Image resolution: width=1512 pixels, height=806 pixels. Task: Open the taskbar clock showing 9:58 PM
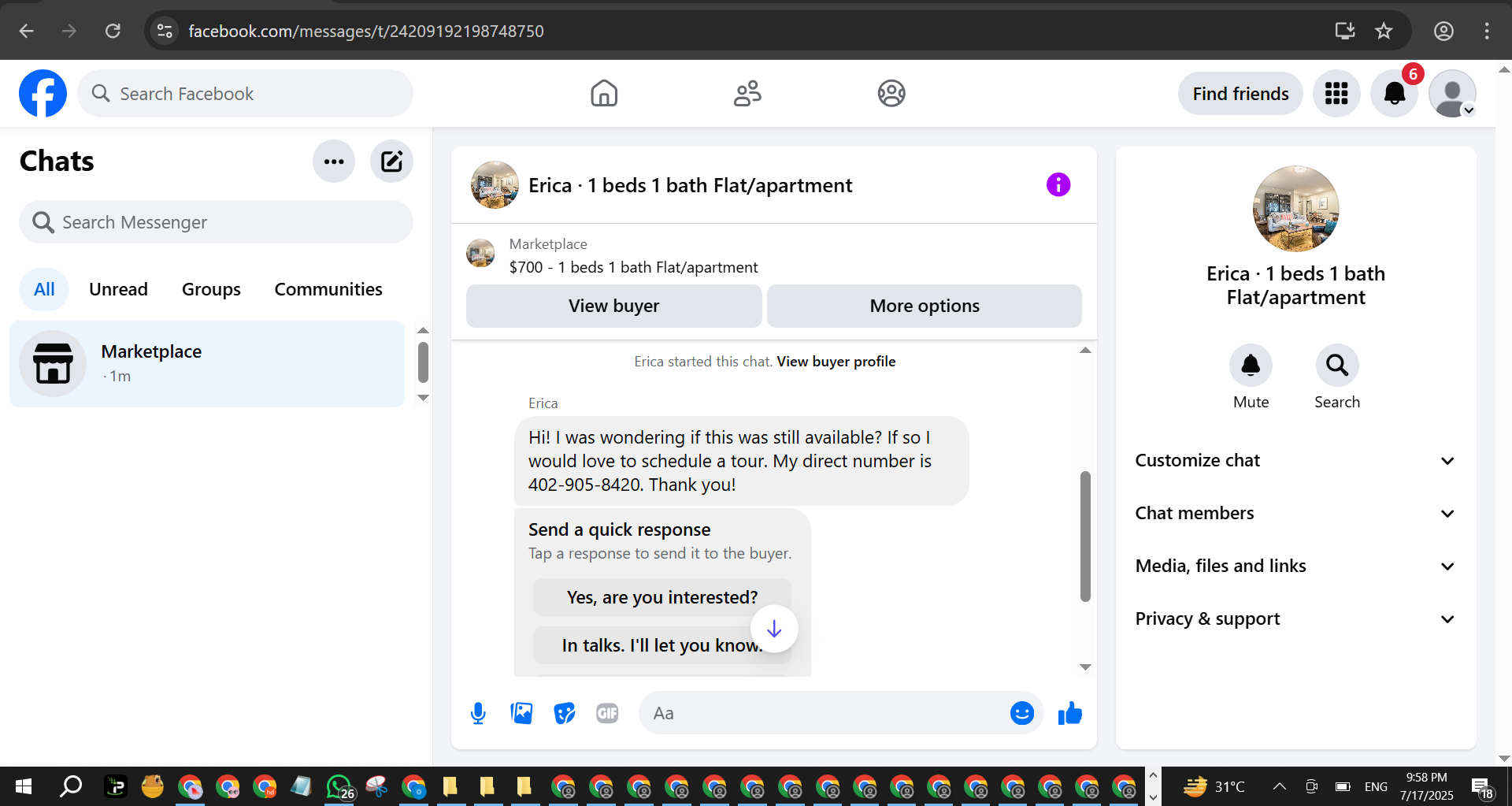1426,786
